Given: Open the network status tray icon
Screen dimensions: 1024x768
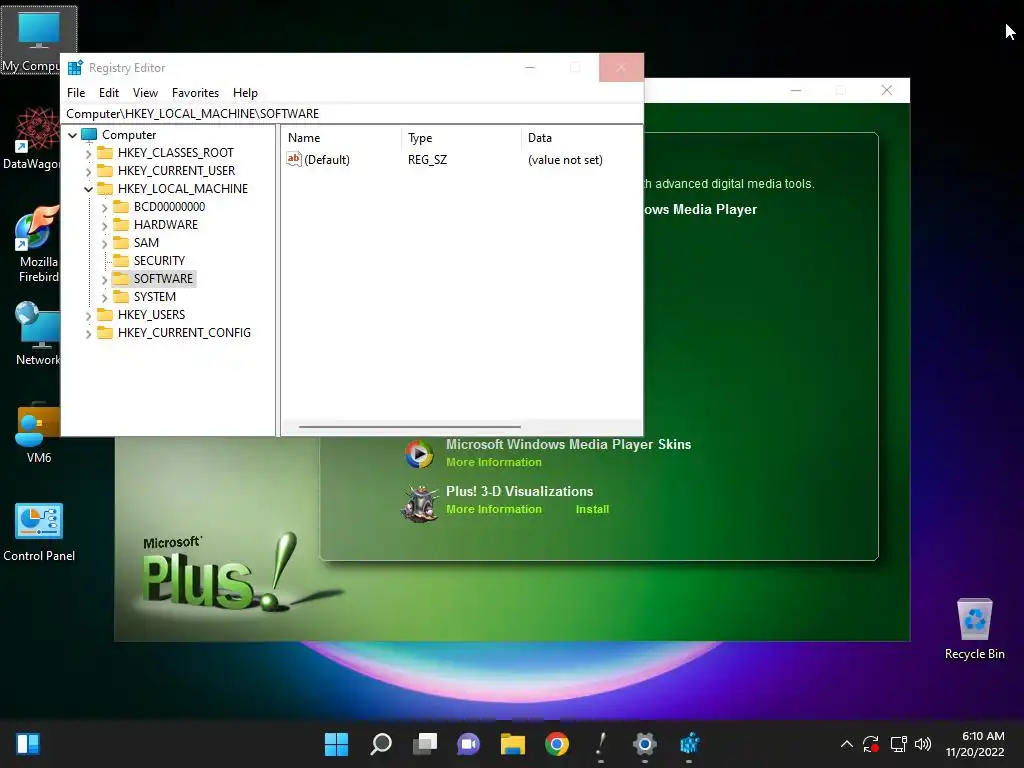Looking at the screenshot, I should tap(899, 744).
